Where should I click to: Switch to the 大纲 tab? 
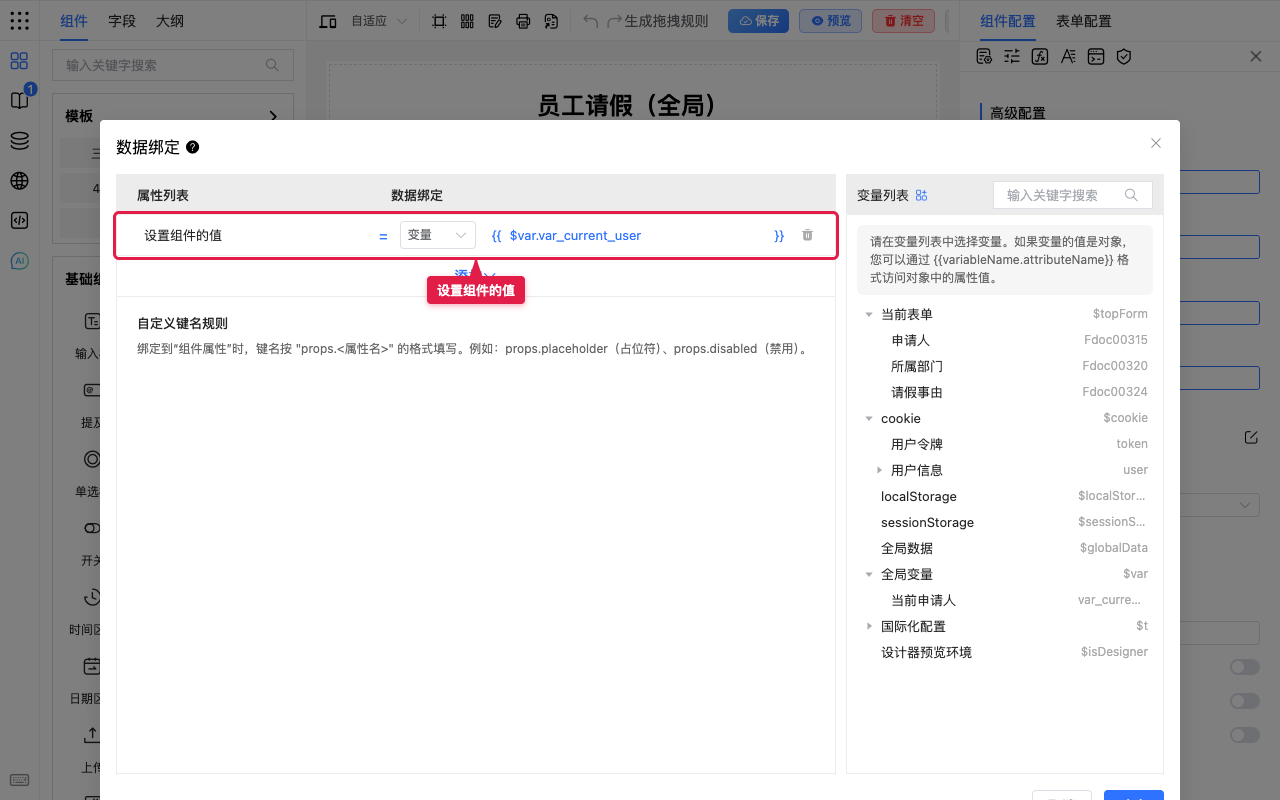point(170,21)
